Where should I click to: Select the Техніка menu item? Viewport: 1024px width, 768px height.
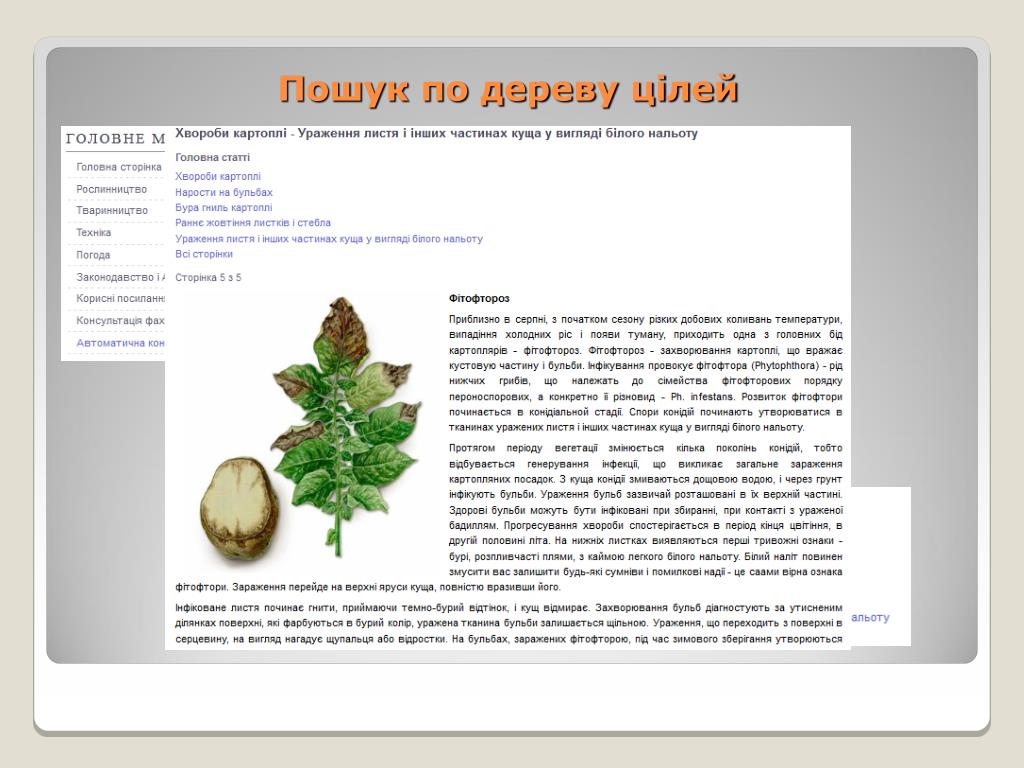93,232
